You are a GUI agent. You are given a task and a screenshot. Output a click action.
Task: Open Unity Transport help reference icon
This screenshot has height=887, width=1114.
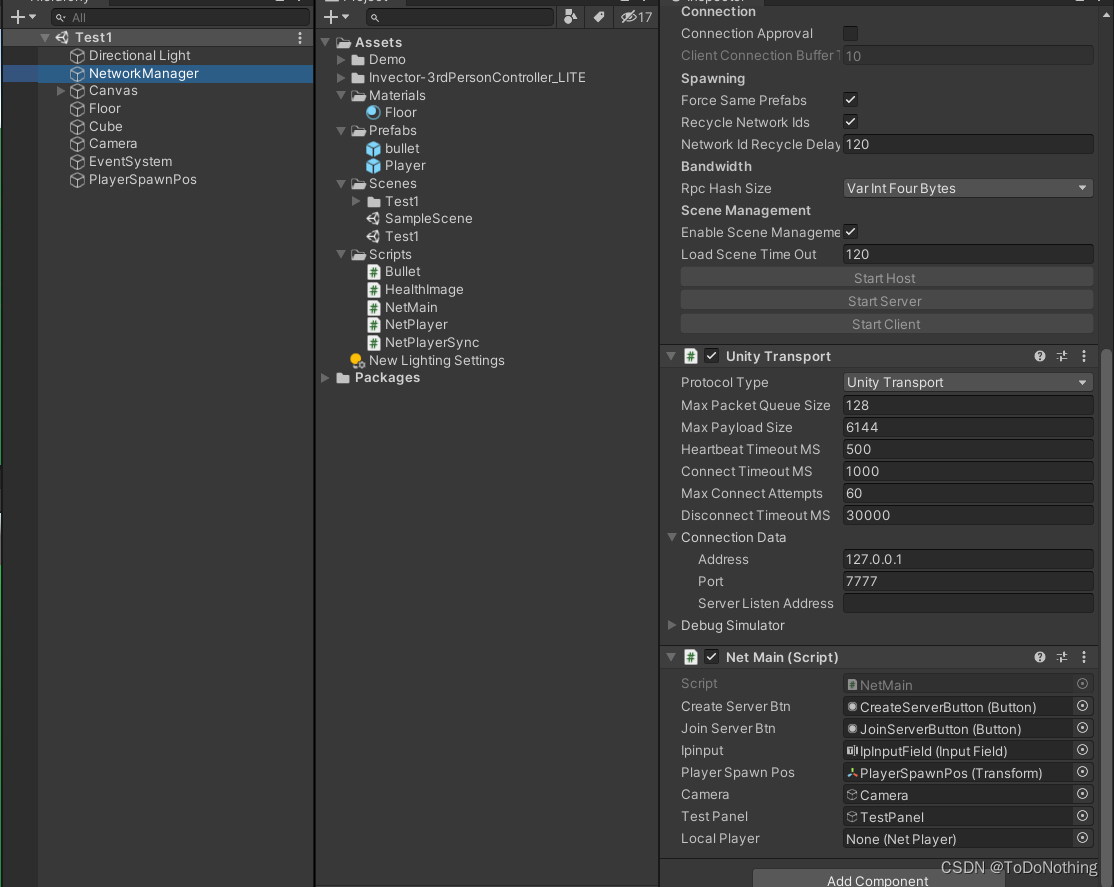[1040, 356]
